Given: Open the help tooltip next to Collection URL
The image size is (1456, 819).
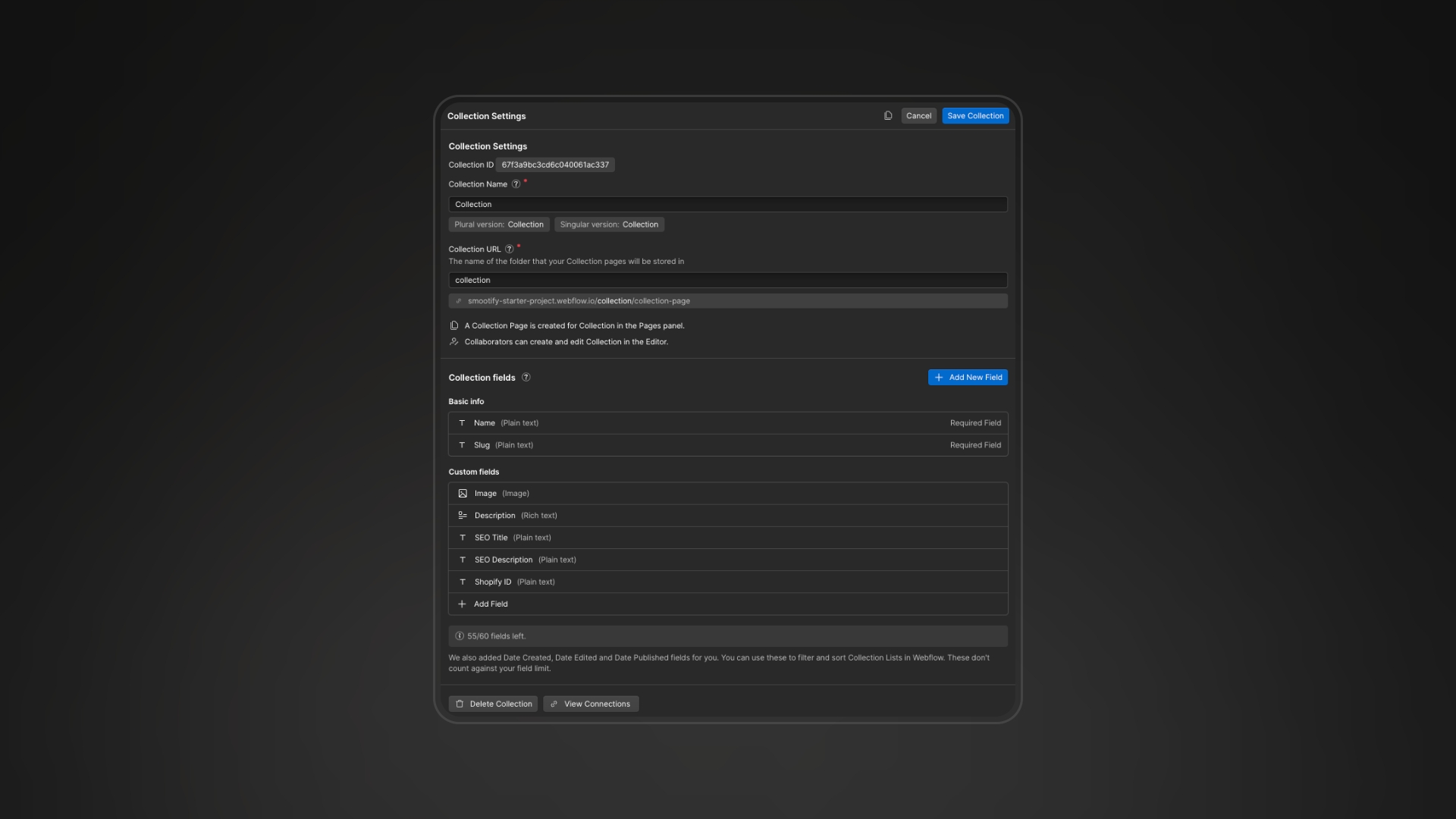Looking at the screenshot, I should (509, 249).
